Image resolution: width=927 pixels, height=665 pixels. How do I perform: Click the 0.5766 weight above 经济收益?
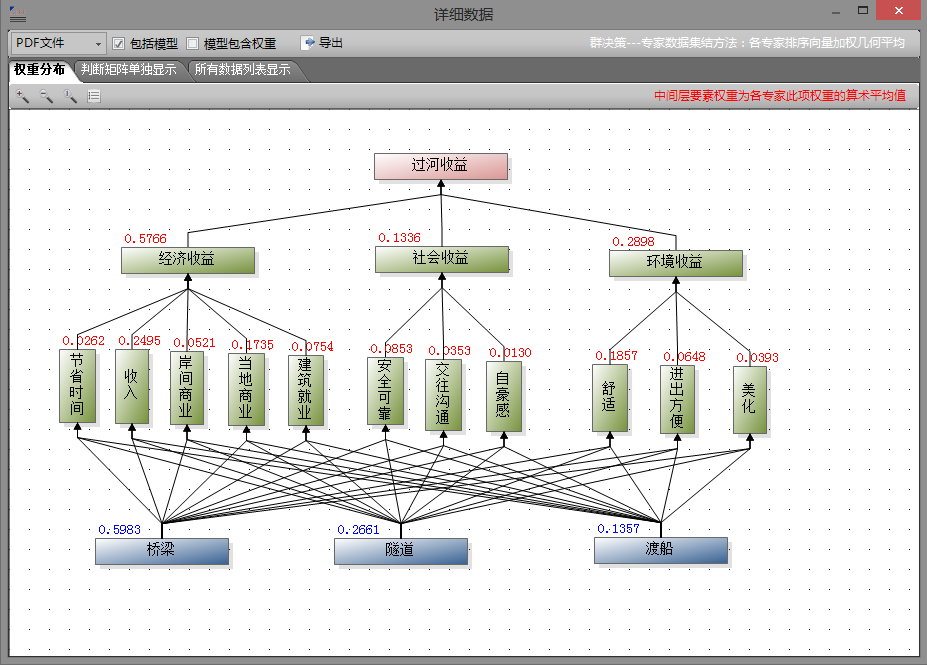(145, 239)
